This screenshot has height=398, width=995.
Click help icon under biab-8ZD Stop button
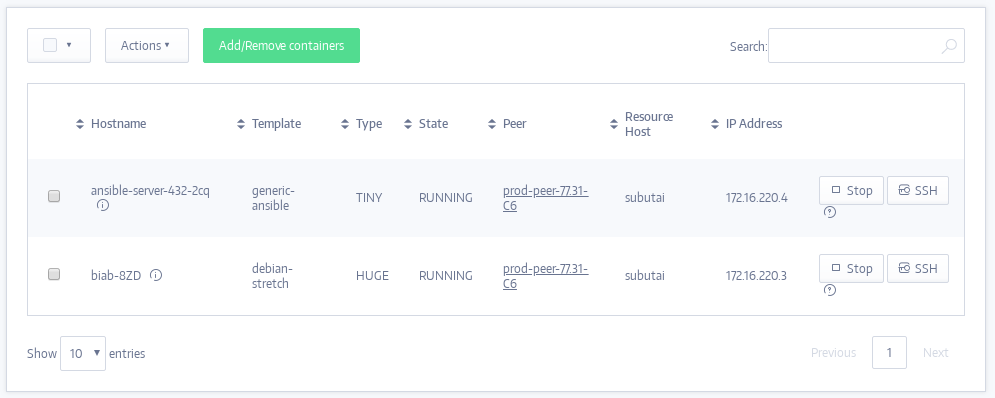(829, 290)
